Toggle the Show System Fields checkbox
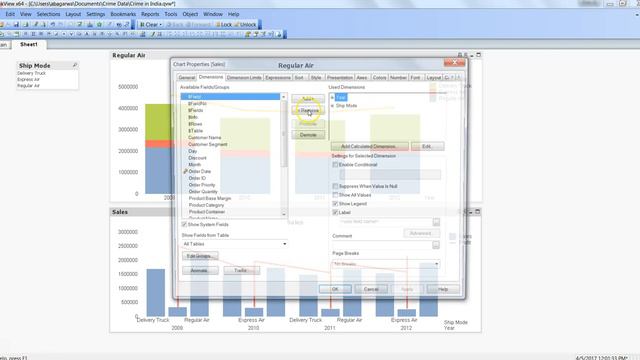 pos(184,224)
